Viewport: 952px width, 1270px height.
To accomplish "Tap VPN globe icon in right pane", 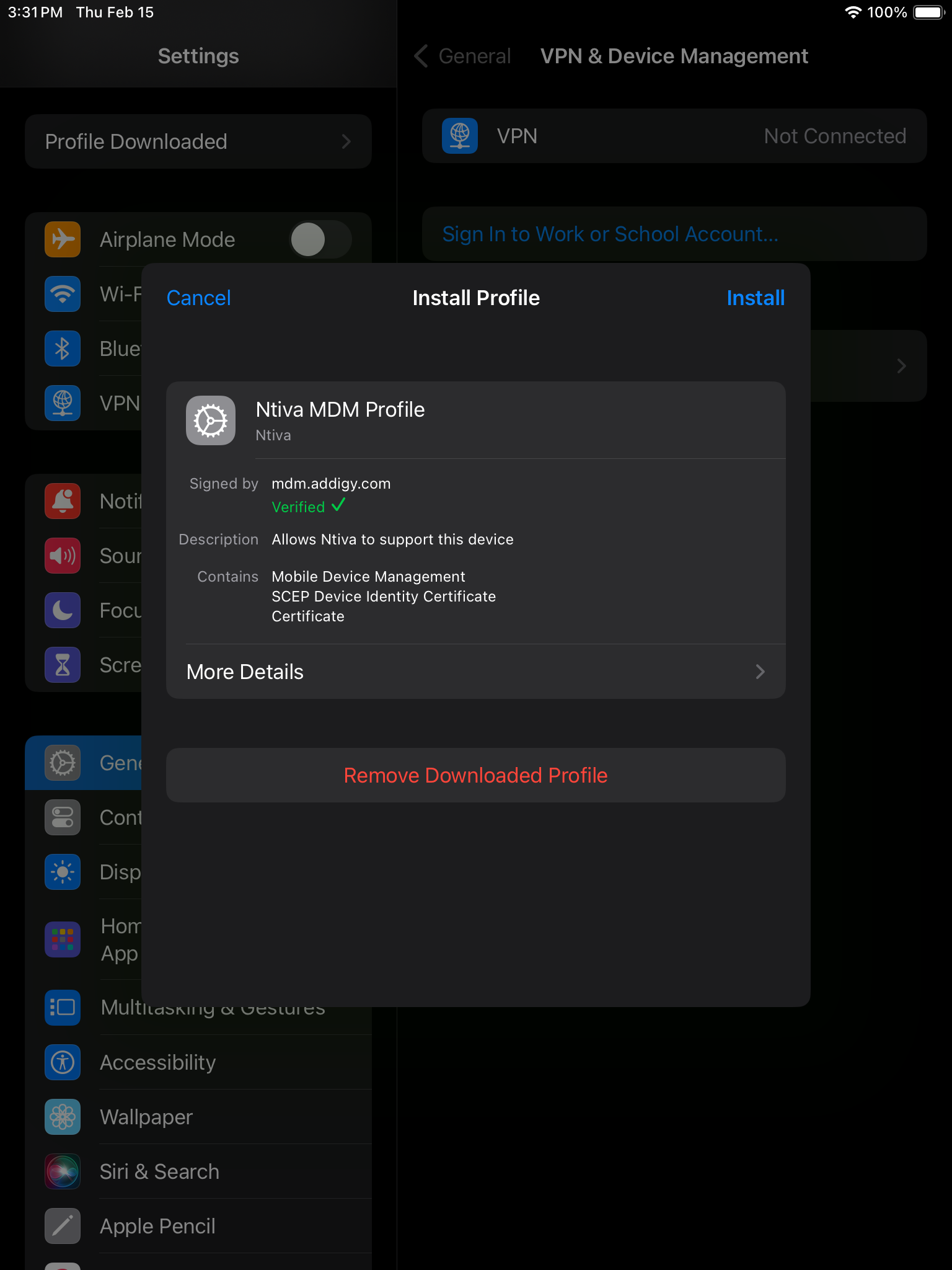I will click(460, 136).
